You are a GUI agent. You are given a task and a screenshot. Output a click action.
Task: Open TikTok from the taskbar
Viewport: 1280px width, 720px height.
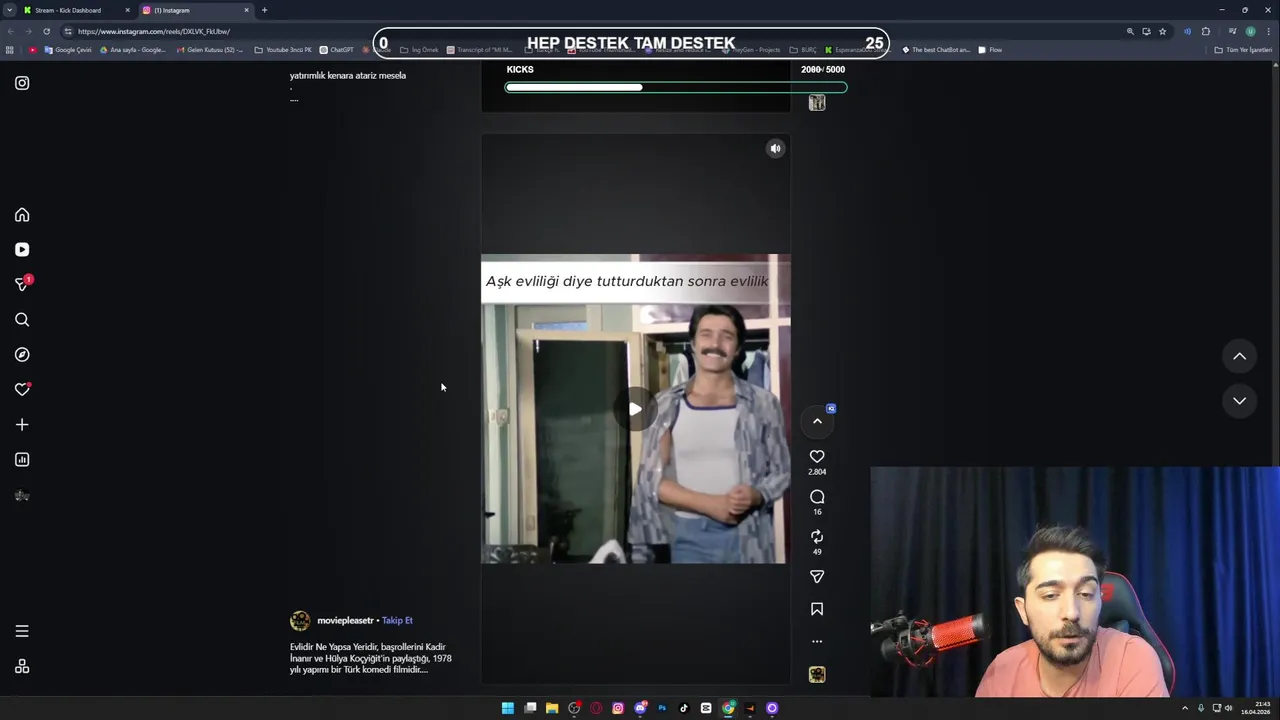(x=684, y=708)
